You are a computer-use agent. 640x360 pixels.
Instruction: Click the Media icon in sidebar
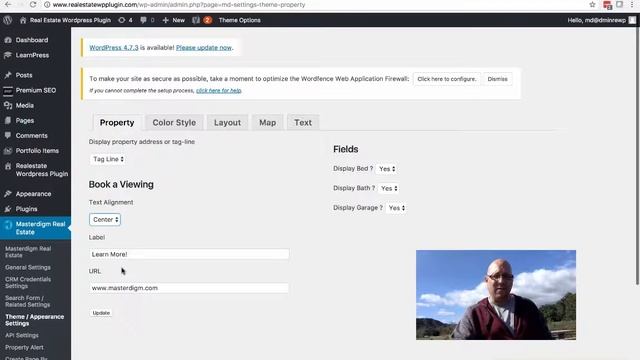point(8,105)
